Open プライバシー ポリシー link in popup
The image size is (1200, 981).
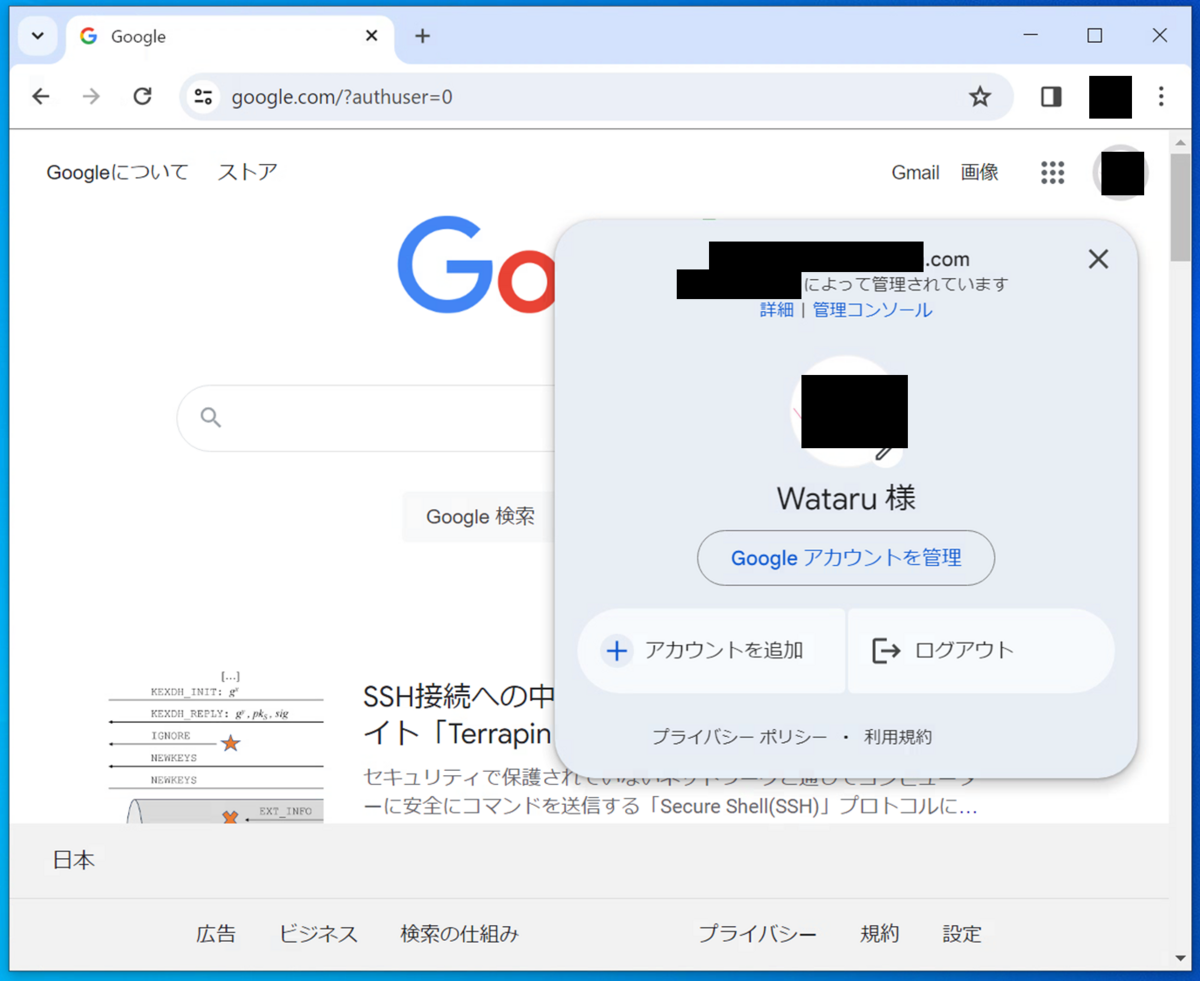[x=740, y=737]
